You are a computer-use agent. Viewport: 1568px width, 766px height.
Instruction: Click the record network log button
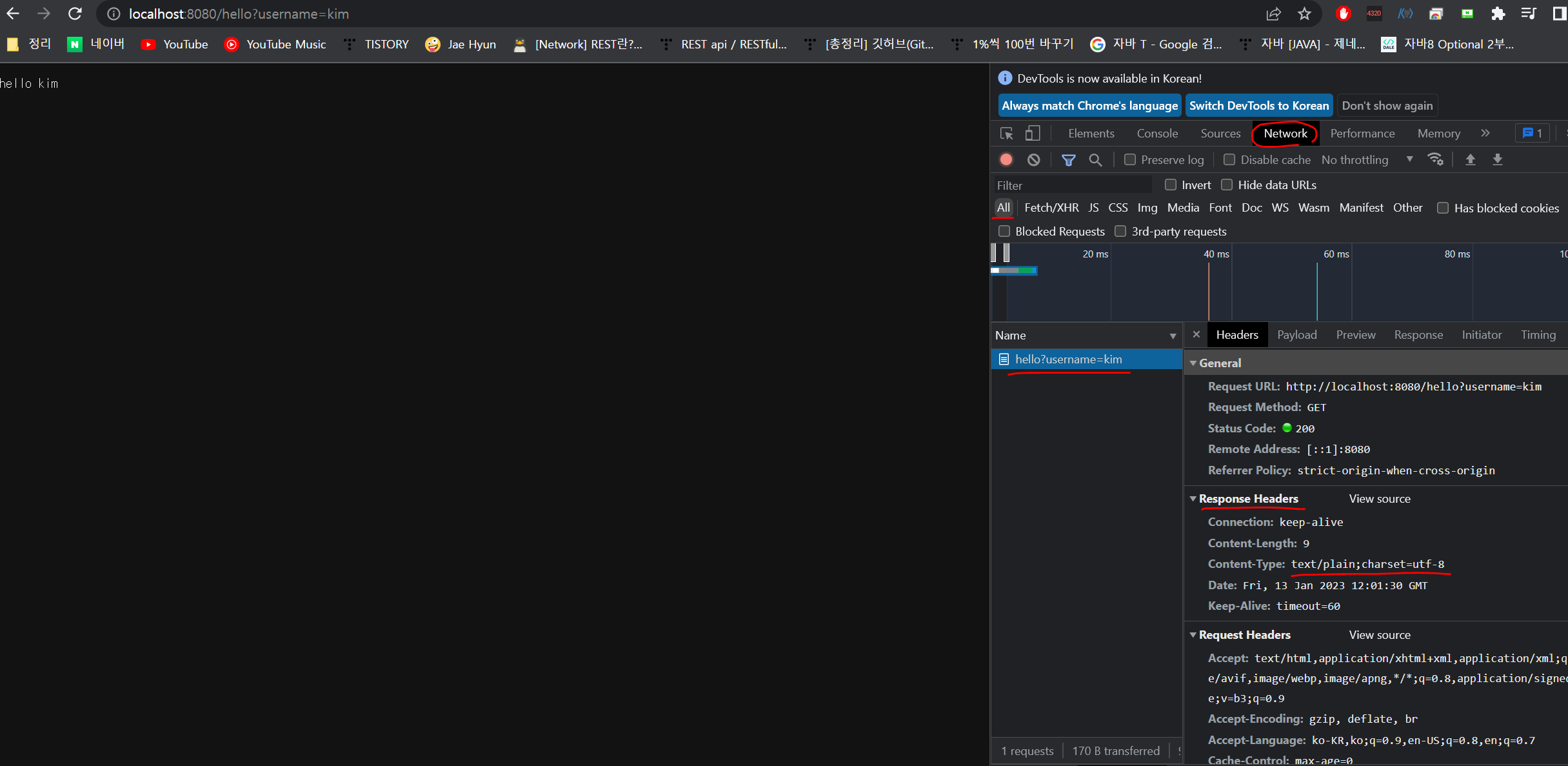[x=1006, y=159]
